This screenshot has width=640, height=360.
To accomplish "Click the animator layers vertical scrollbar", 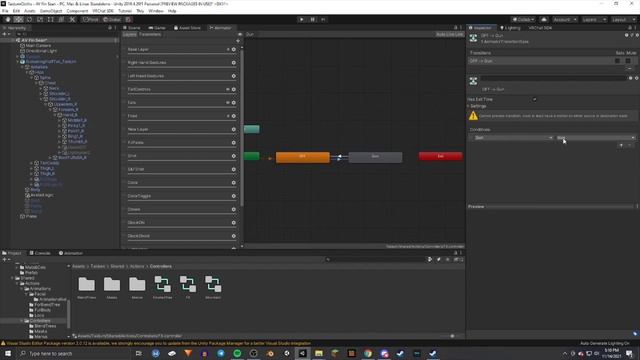I will pyautogui.click(x=242, y=127).
